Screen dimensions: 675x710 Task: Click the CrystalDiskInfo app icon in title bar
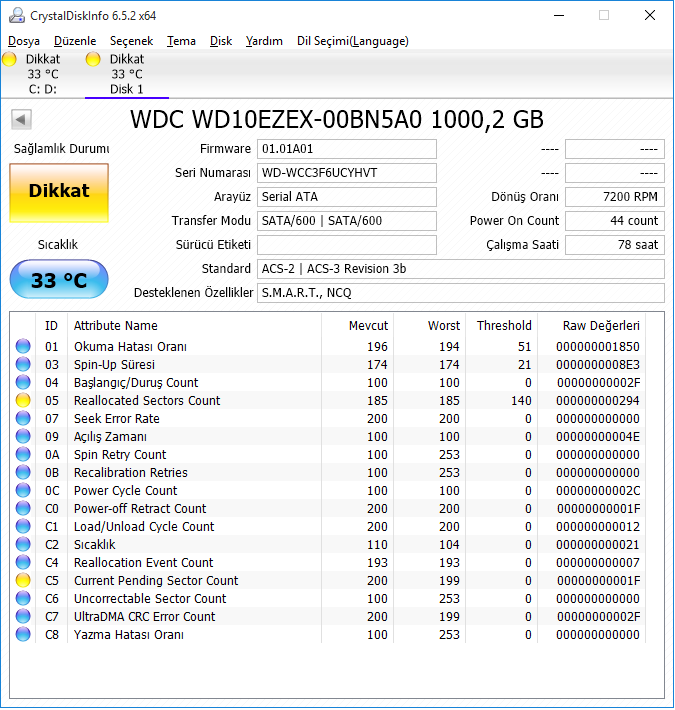click(x=17, y=15)
